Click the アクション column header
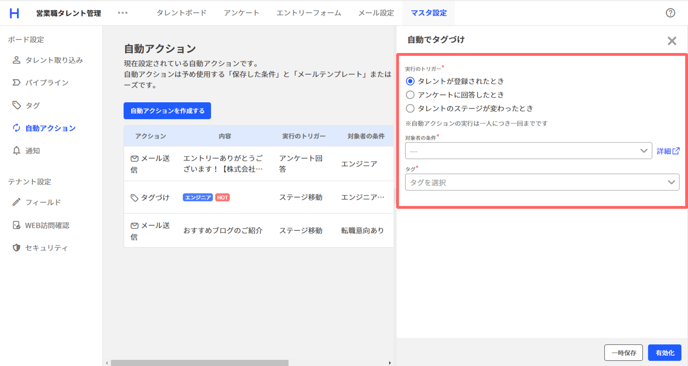The height and width of the screenshot is (366, 688). [150, 136]
